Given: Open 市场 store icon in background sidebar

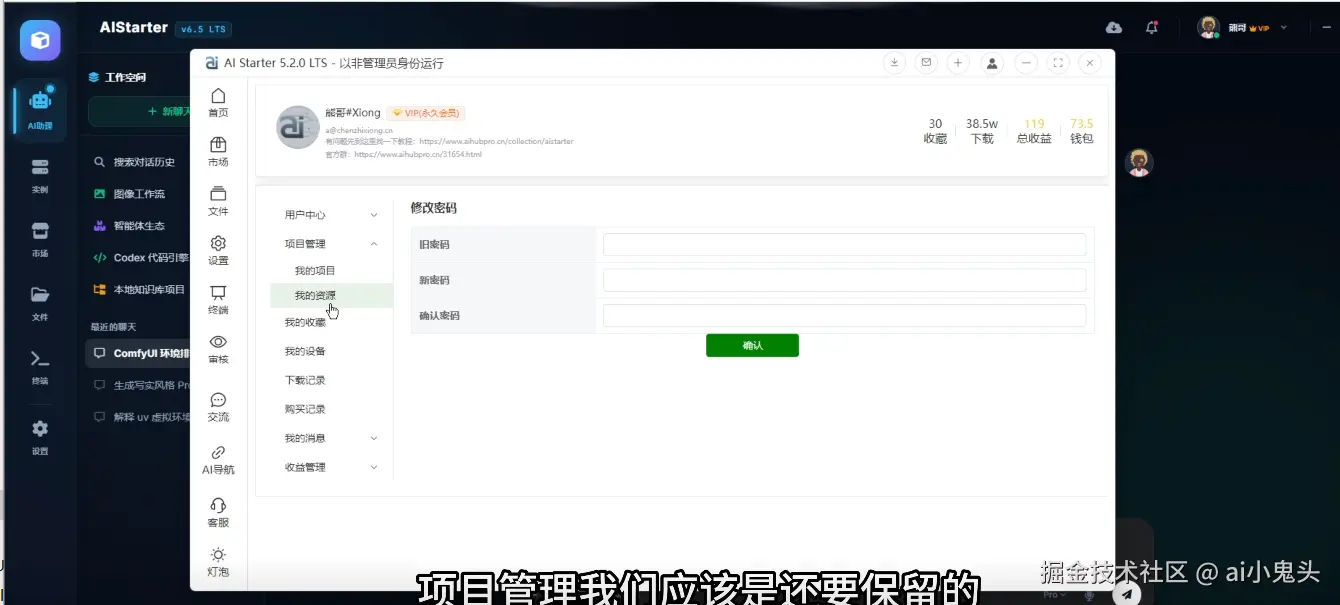Looking at the screenshot, I should pos(40,238).
